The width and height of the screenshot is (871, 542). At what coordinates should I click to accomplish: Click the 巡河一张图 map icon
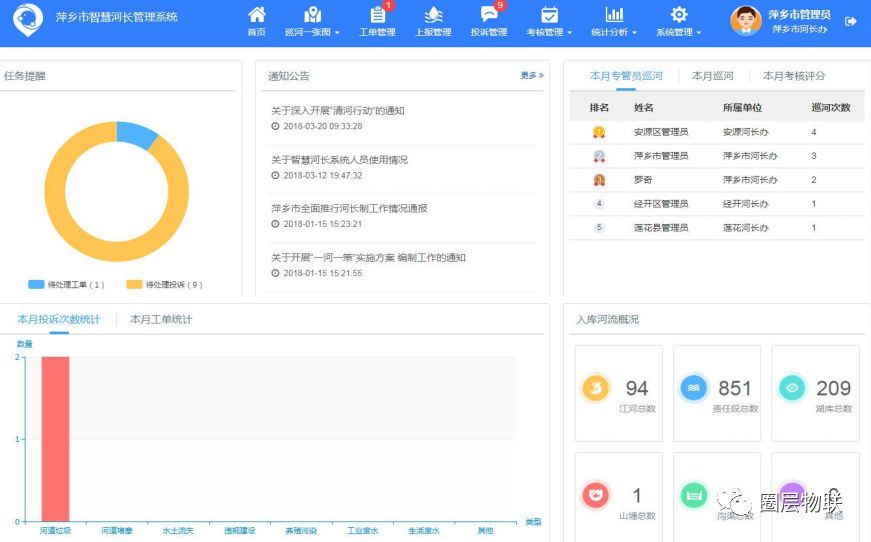(x=313, y=15)
